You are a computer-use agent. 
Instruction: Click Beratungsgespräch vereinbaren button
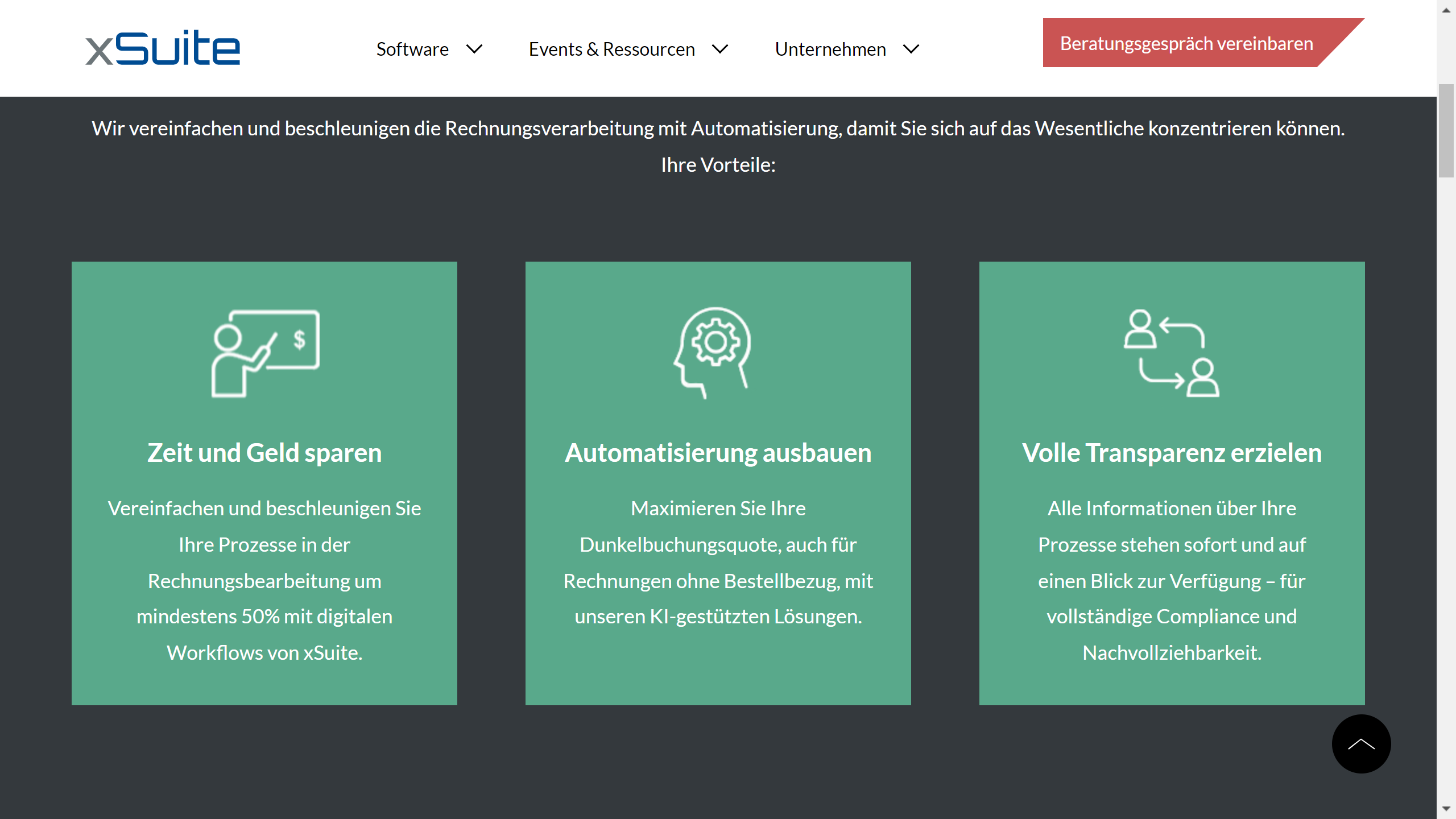(x=1186, y=43)
